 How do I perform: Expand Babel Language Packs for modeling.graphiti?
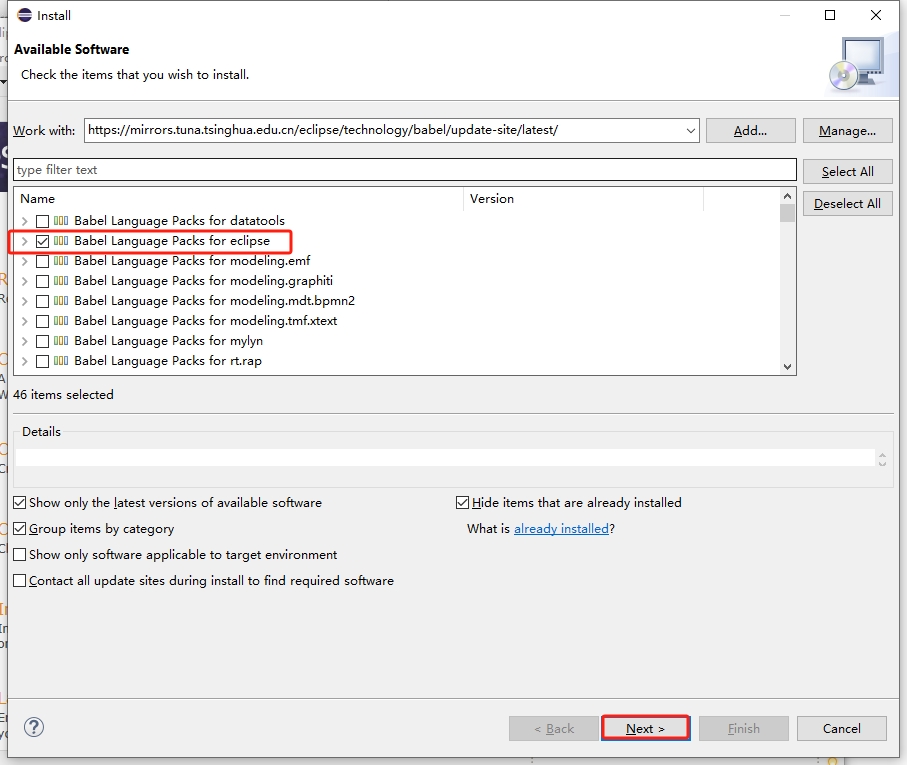click(24, 281)
